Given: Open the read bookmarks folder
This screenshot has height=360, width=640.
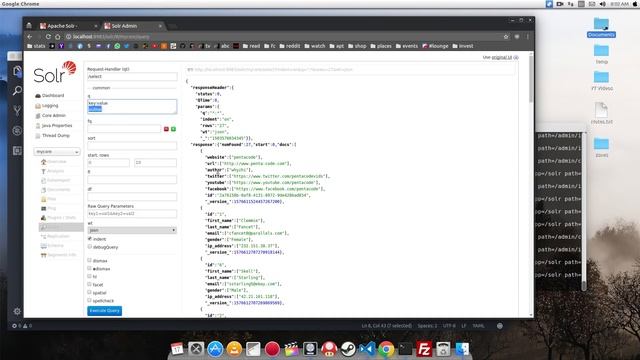Looking at the screenshot, I should pyautogui.click(x=251, y=46).
